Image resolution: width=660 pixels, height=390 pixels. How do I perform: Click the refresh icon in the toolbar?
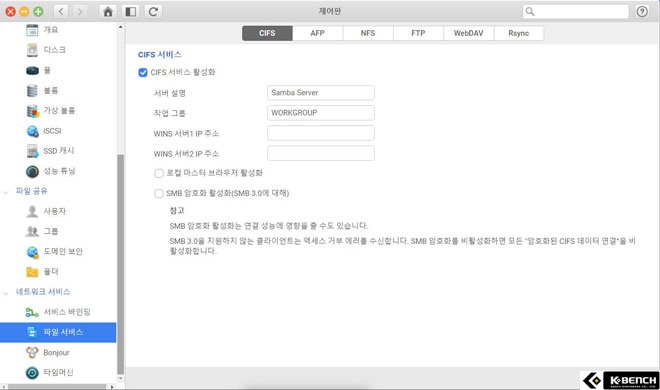click(x=153, y=11)
